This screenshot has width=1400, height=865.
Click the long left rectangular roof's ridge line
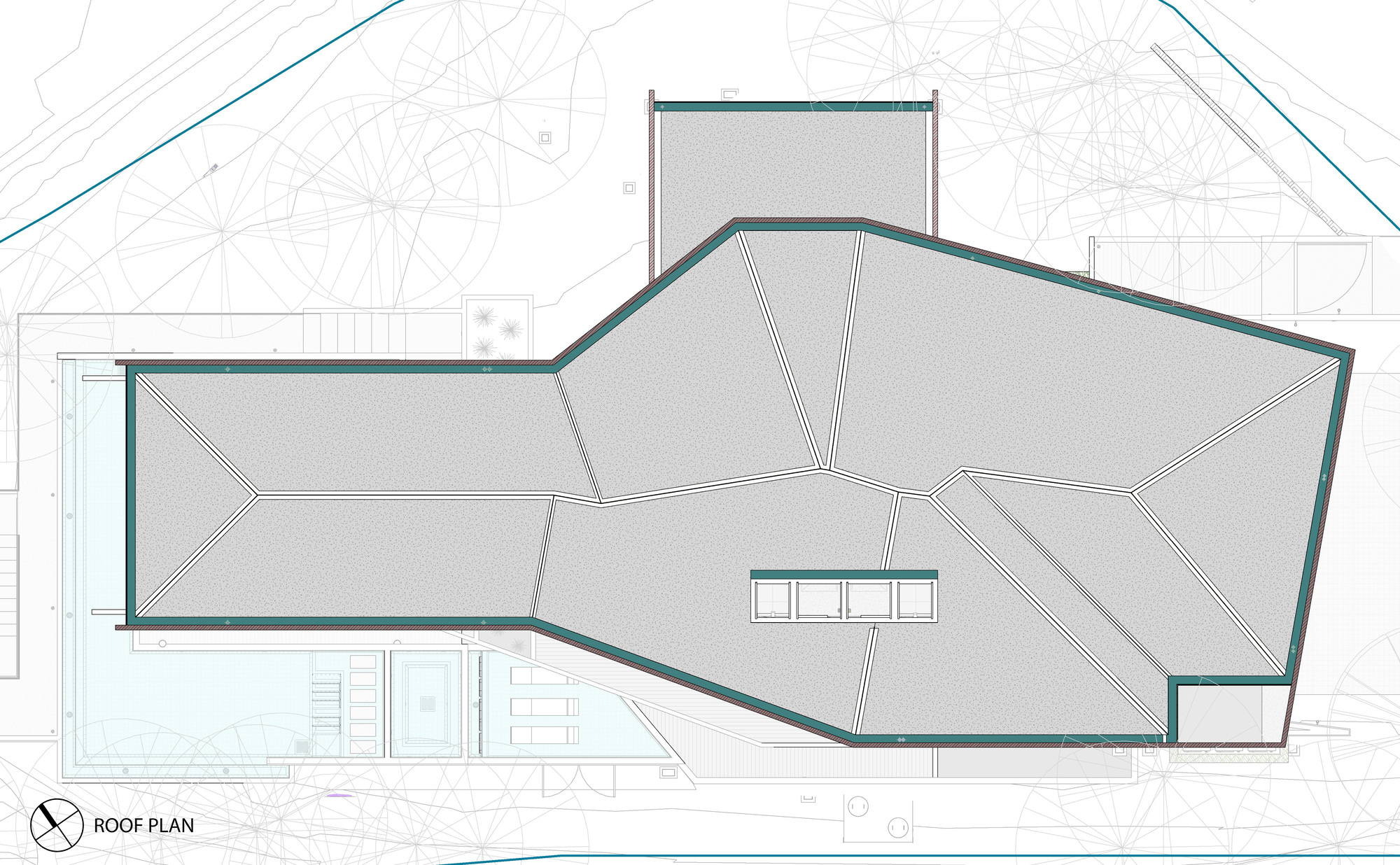(406, 495)
